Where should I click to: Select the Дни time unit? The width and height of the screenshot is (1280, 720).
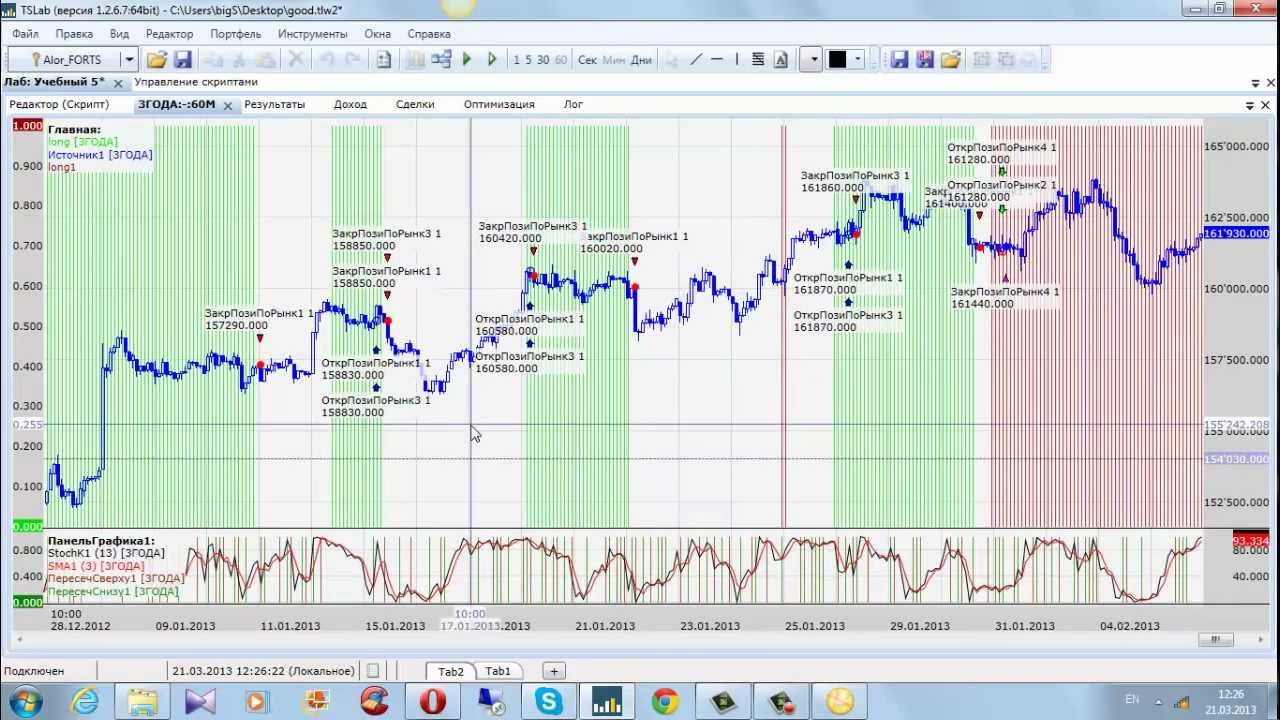coord(641,60)
